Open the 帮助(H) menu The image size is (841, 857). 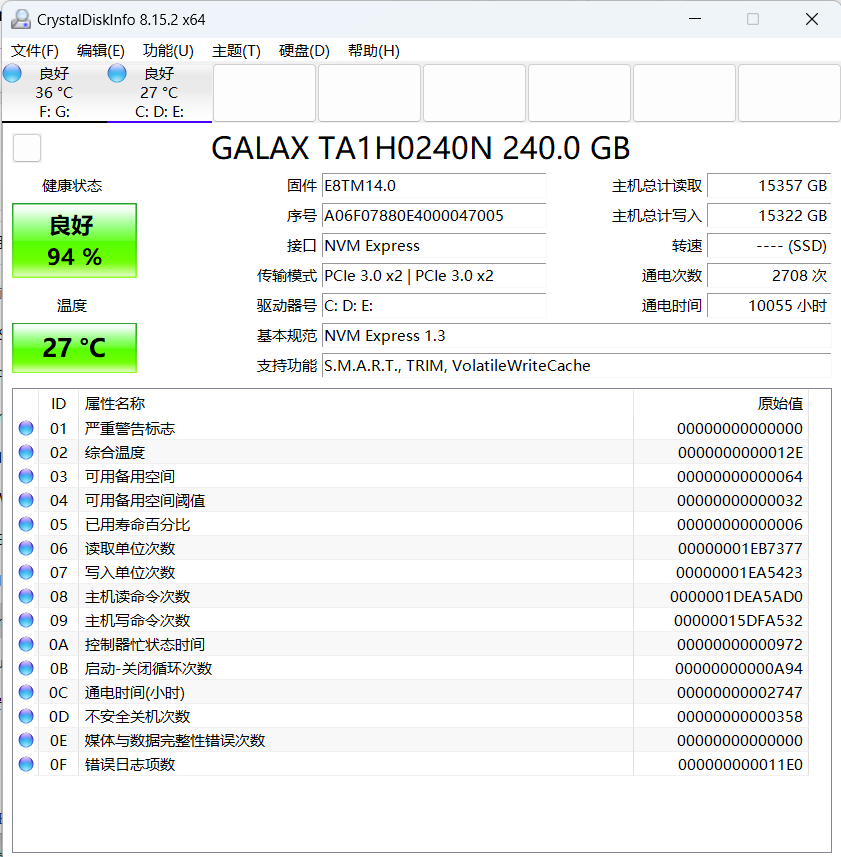(x=374, y=51)
